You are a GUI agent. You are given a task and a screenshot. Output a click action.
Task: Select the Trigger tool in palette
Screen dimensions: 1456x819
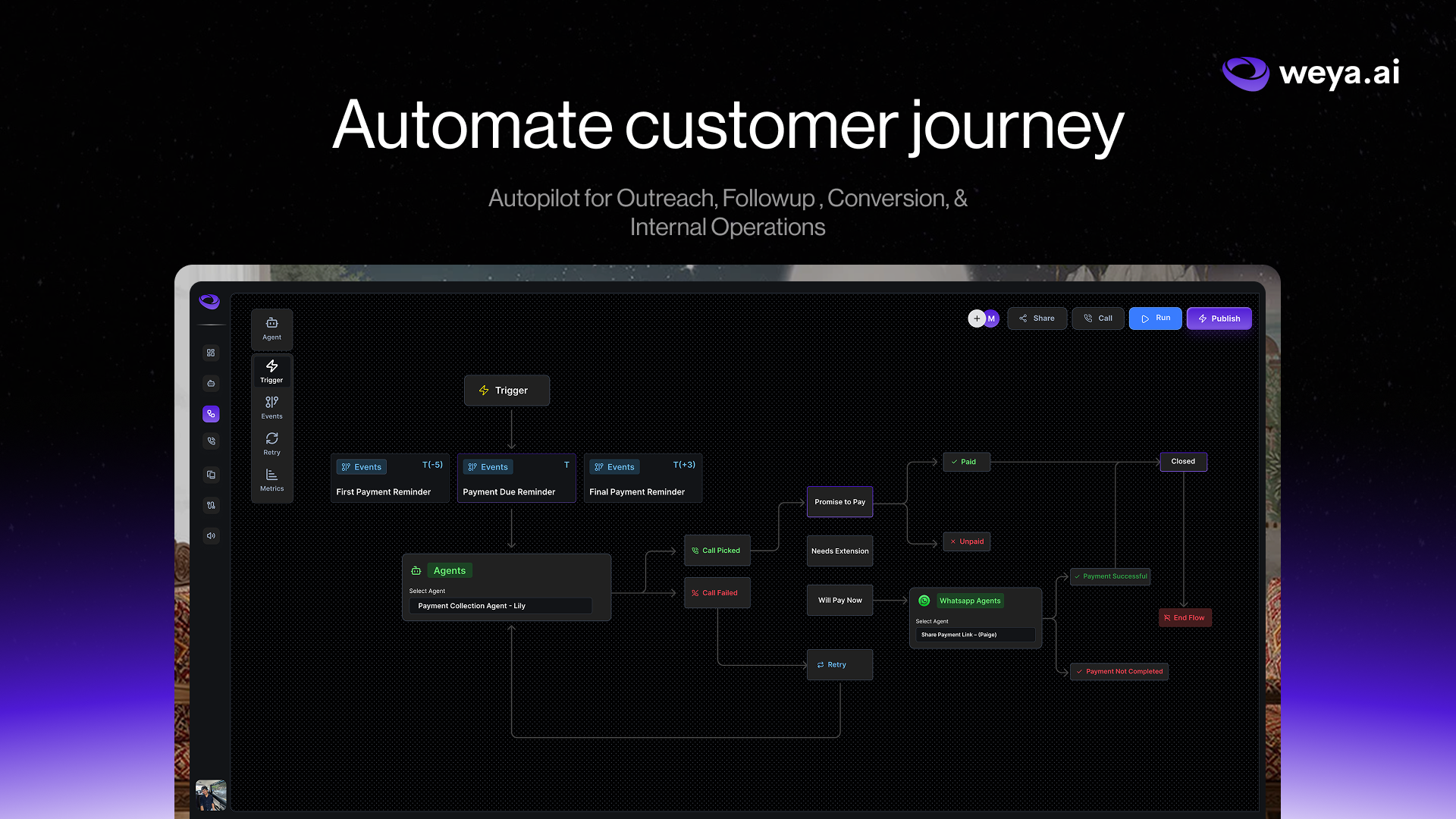(271, 372)
